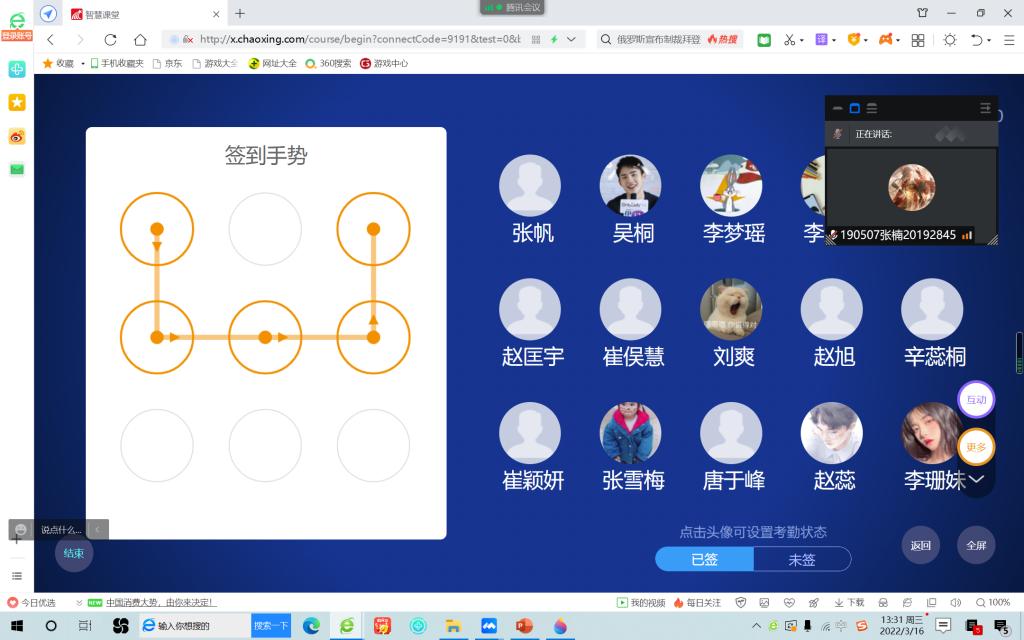Open the 收藏 favorites bookmark menu
The width and height of the screenshot is (1024, 640).
58,63
